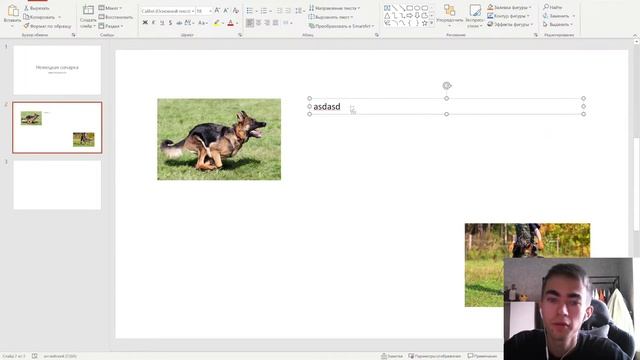640x360 pixels.
Task: Open the Shape Outline (Контур фигуры) menu
Action: pyautogui.click(x=508, y=16)
